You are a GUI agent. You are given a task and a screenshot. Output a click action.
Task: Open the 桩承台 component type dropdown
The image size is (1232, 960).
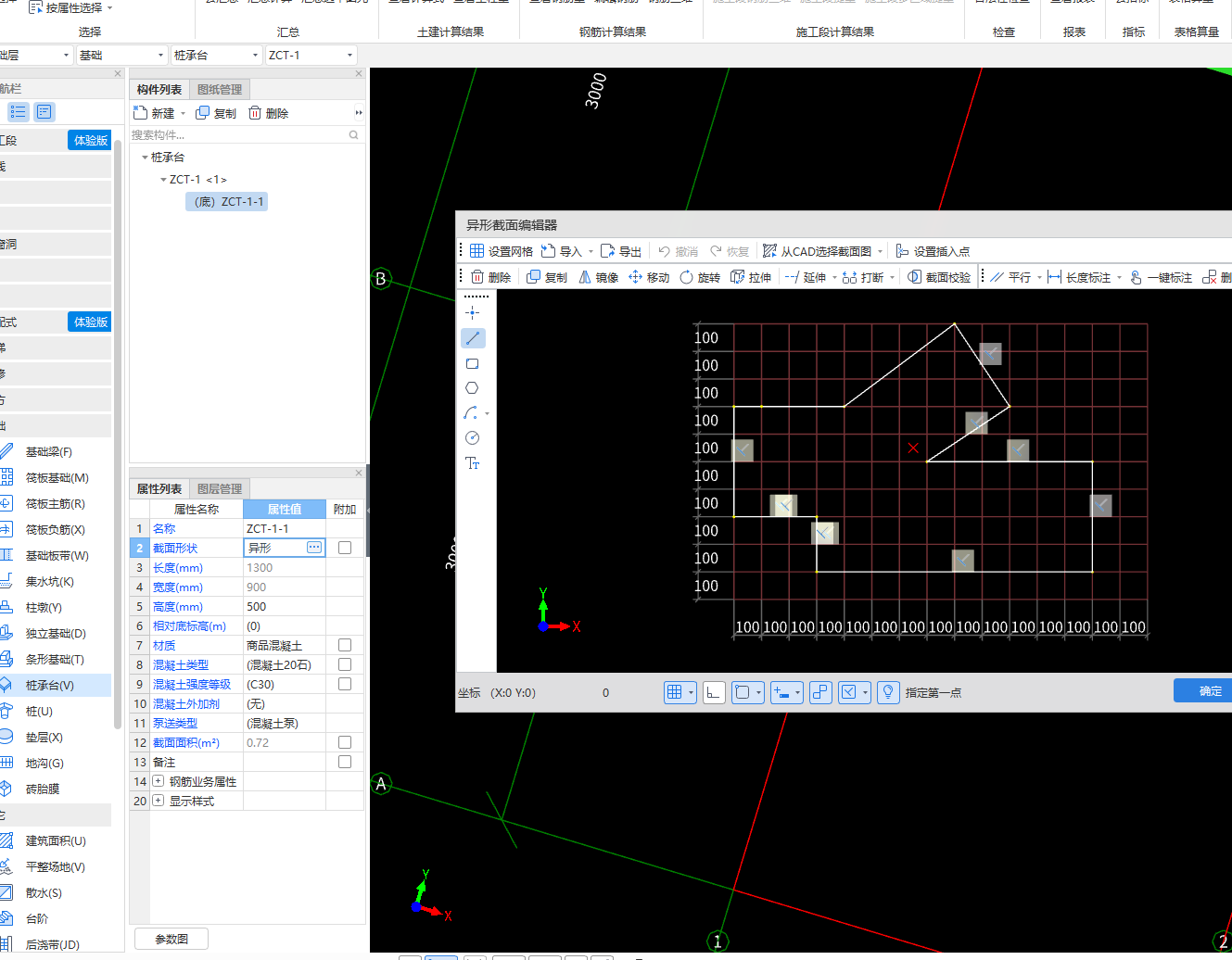(216, 56)
